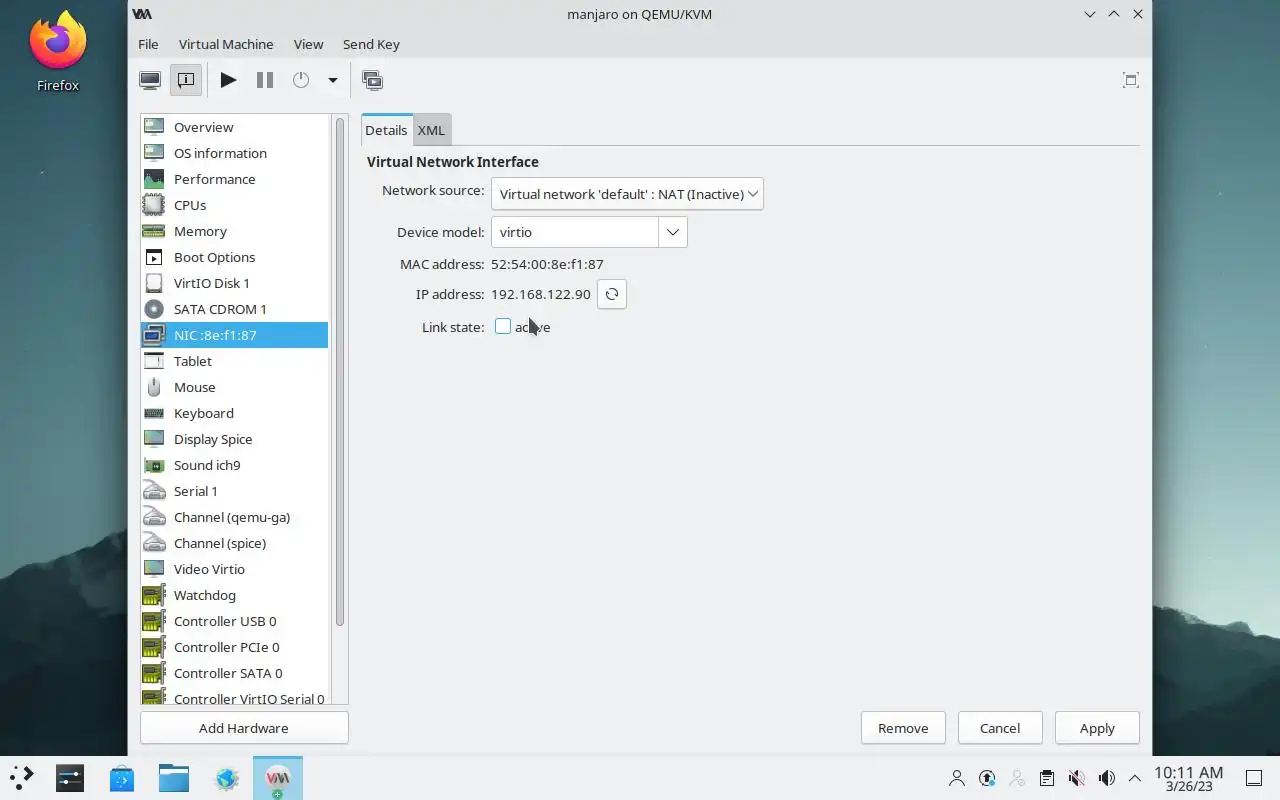Expand the Device model dropdown arrow

coord(673,232)
